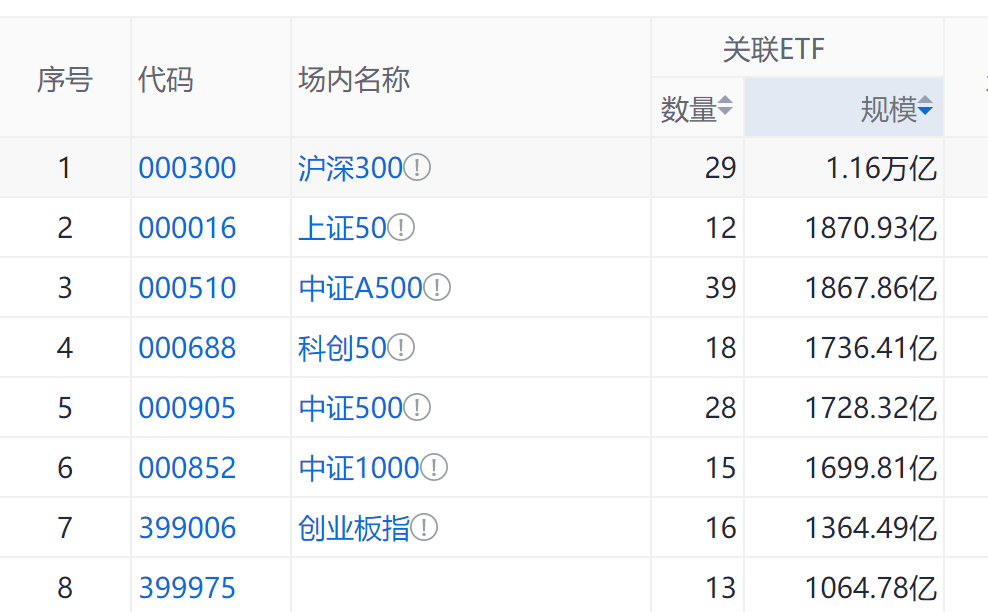The height and width of the screenshot is (612, 988).
Task: Click the info icon next to 中证A500
Action: point(437,287)
